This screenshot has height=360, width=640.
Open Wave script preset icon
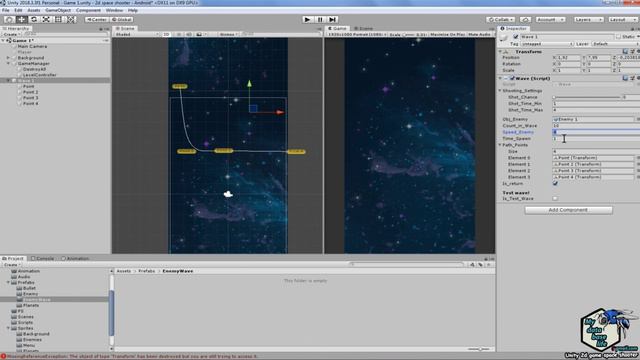tap(632, 78)
